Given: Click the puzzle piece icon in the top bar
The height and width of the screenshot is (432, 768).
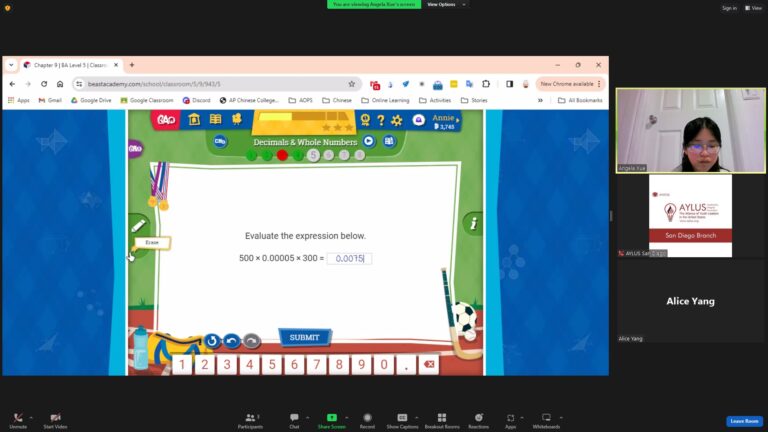Looking at the screenshot, I should click(237, 119).
